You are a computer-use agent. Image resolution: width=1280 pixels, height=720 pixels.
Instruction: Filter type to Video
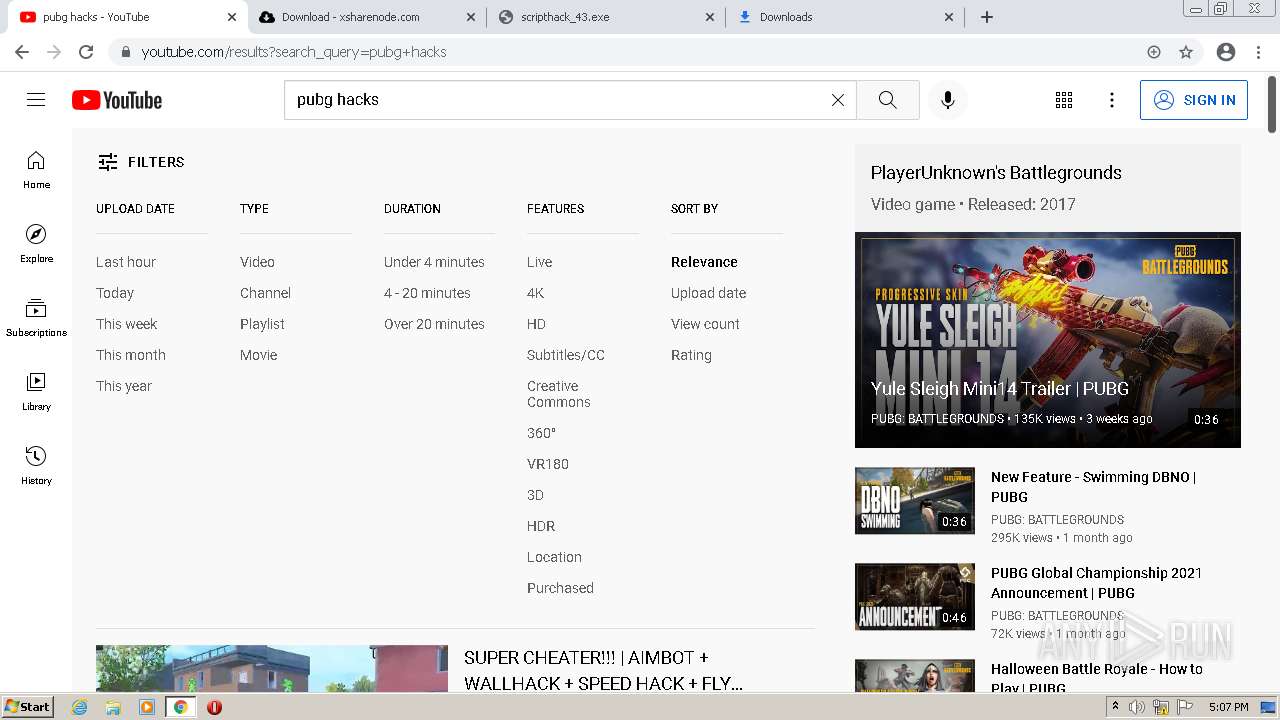[257, 262]
